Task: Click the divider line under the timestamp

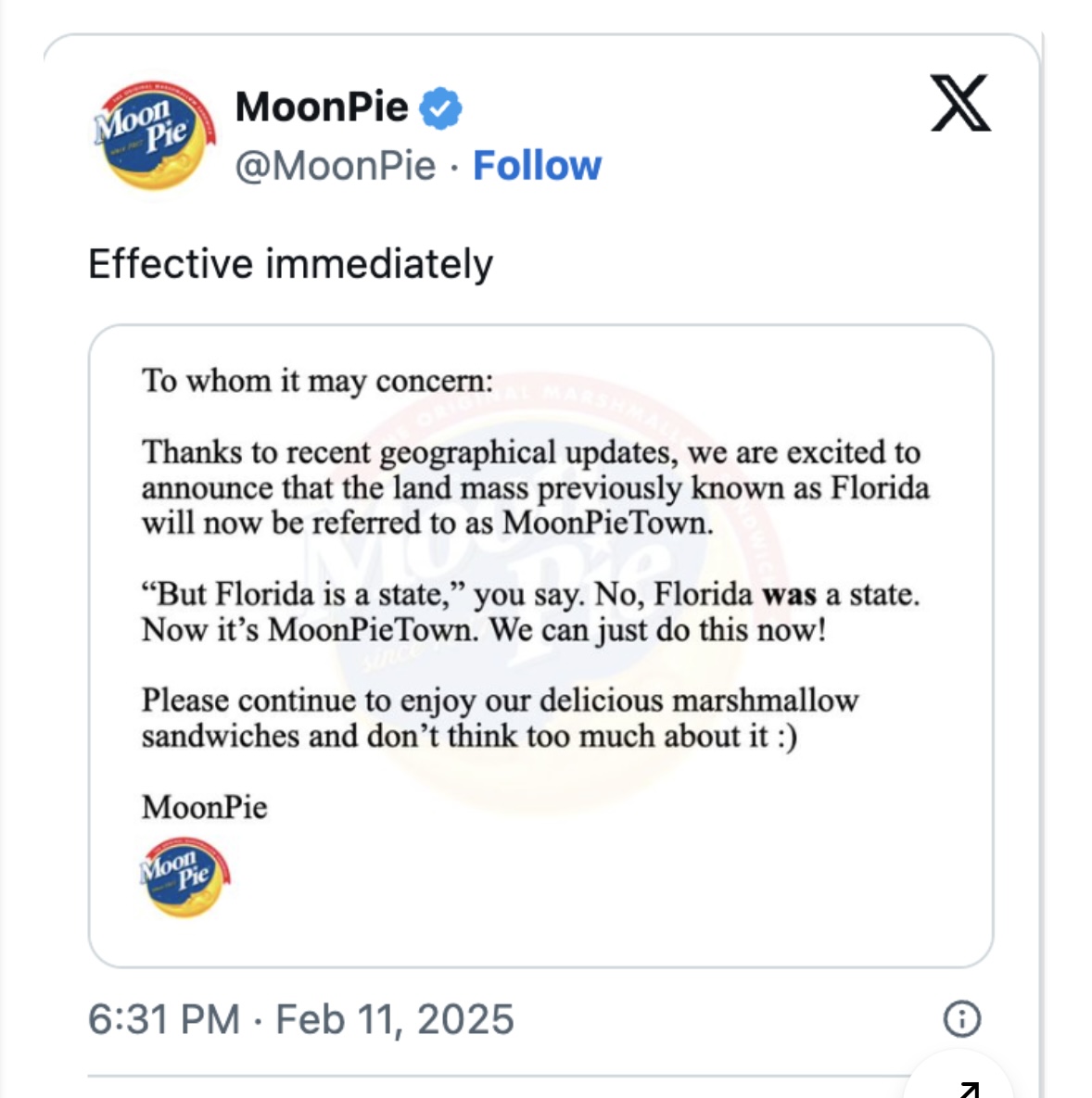Action: pyautogui.click(x=497, y=1076)
